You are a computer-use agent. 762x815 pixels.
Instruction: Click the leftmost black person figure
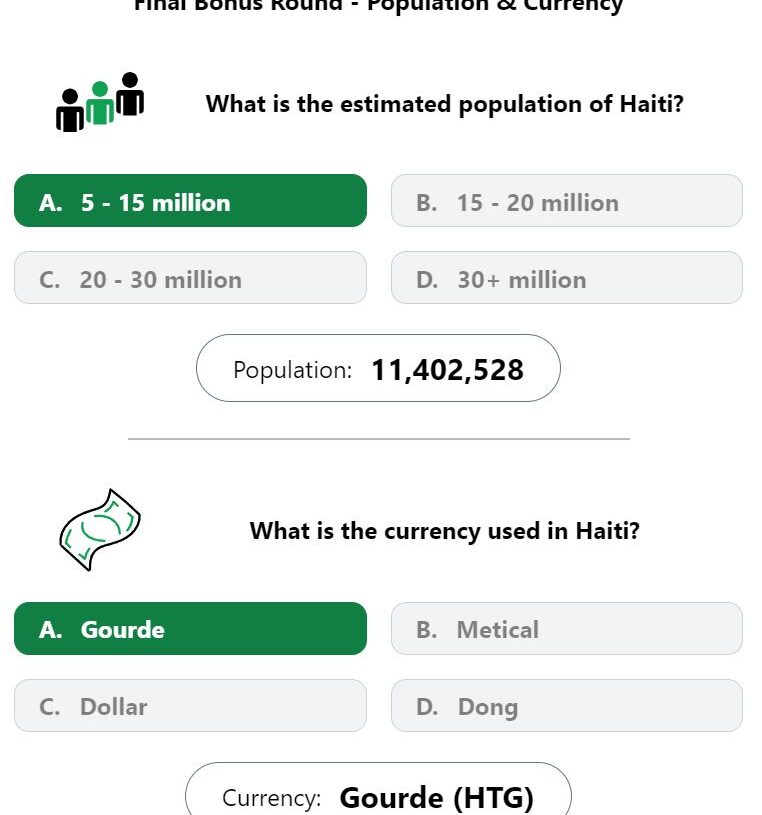pyautogui.click(x=69, y=111)
